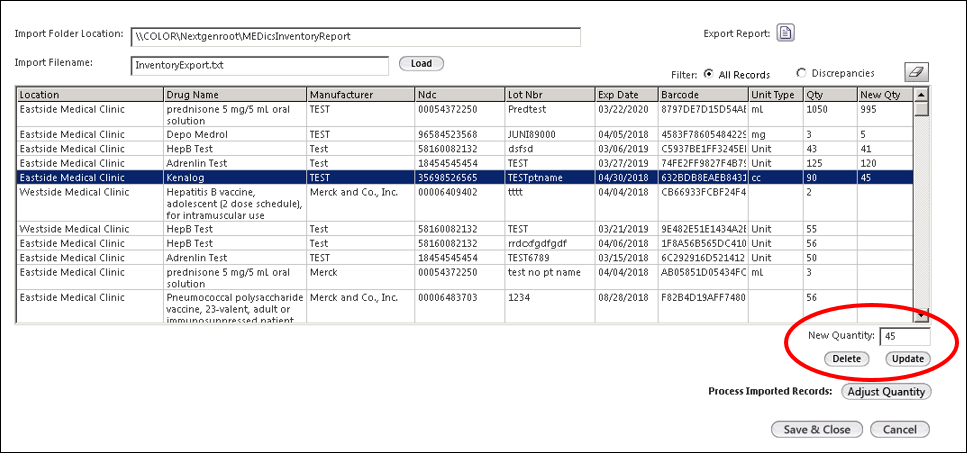Click the Update button
The height and width of the screenshot is (453, 967).
908,359
